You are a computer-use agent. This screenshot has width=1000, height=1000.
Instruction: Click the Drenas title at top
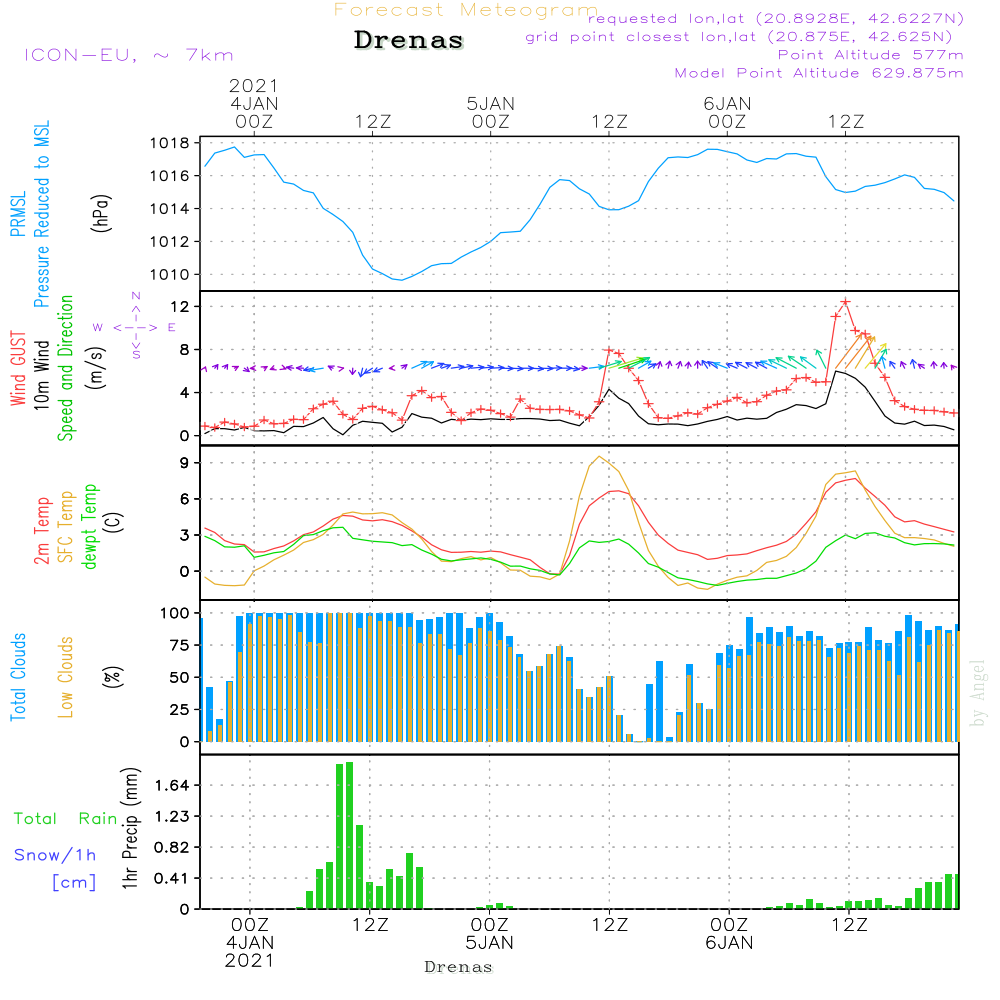[408, 40]
